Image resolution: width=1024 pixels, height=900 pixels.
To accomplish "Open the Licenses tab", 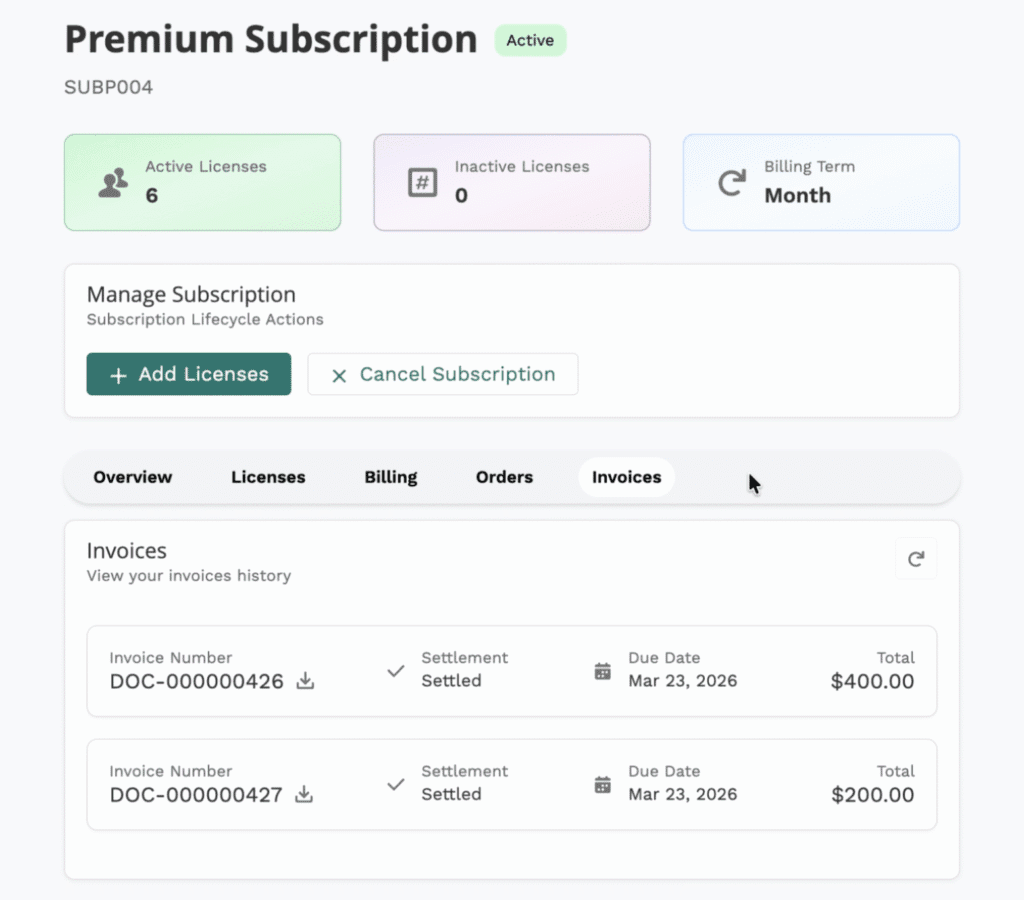I will pyautogui.click(x=268, y=477).
